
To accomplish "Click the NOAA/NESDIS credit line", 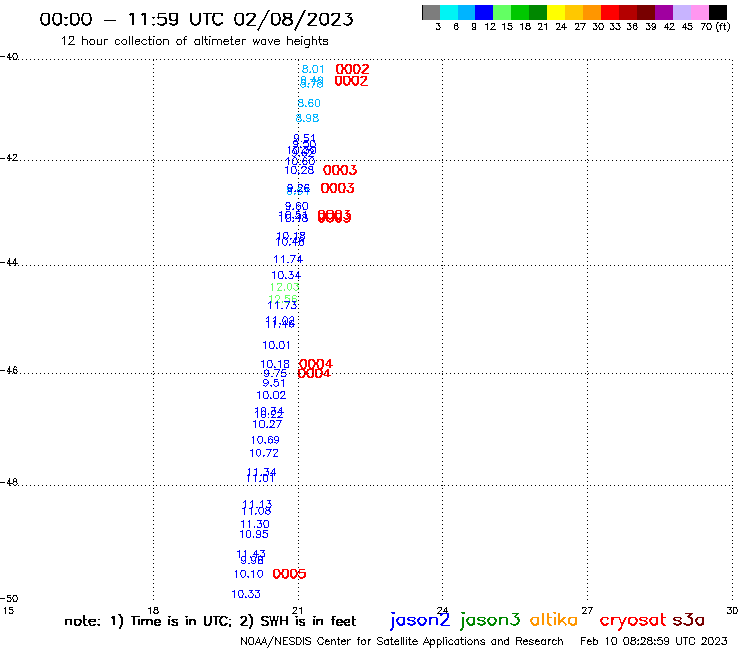I will (402, 642).
